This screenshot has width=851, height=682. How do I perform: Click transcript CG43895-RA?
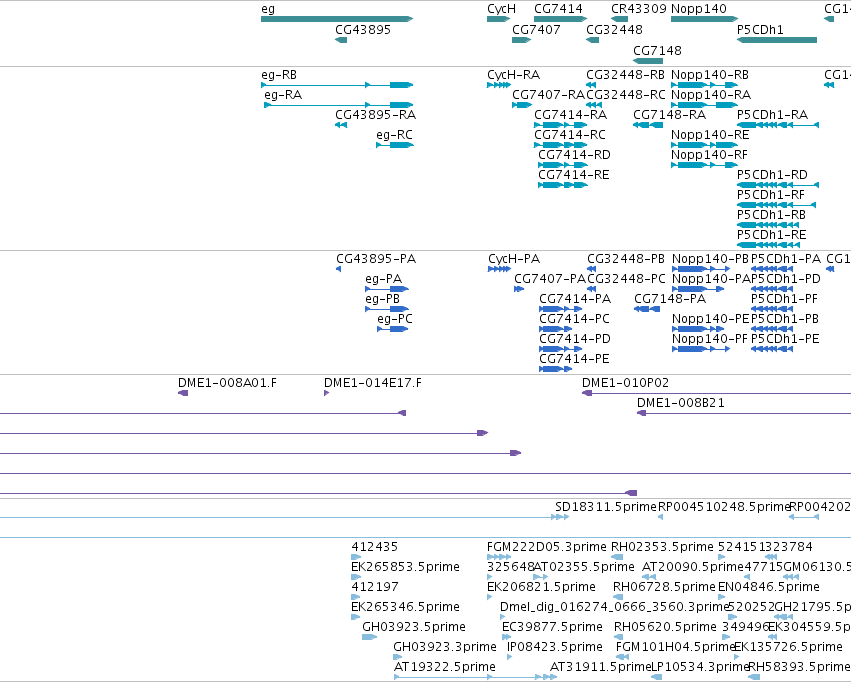376,115
